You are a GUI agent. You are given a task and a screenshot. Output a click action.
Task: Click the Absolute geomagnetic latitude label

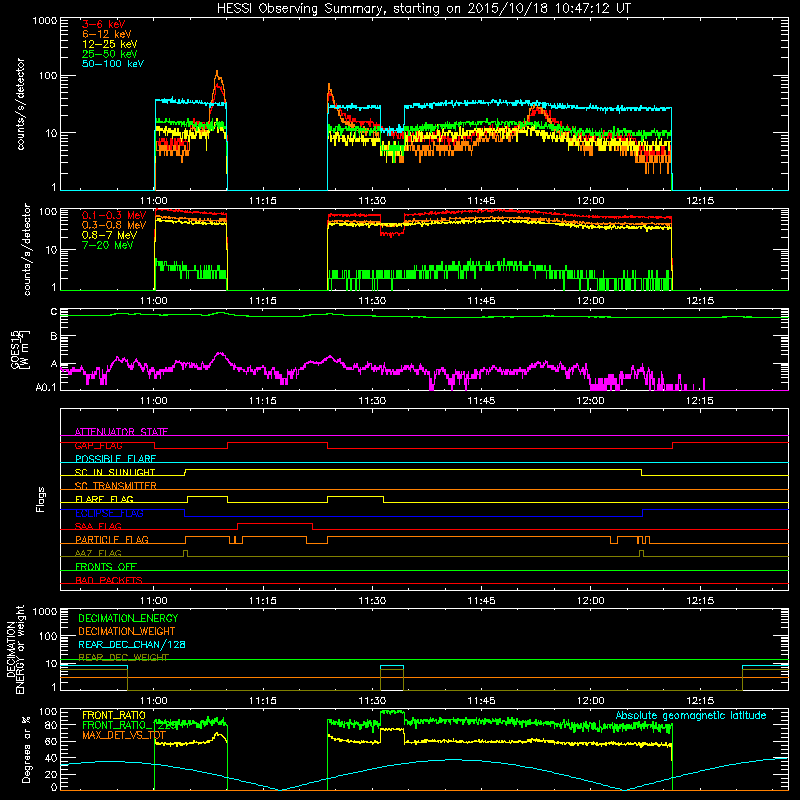coord(691,715)
